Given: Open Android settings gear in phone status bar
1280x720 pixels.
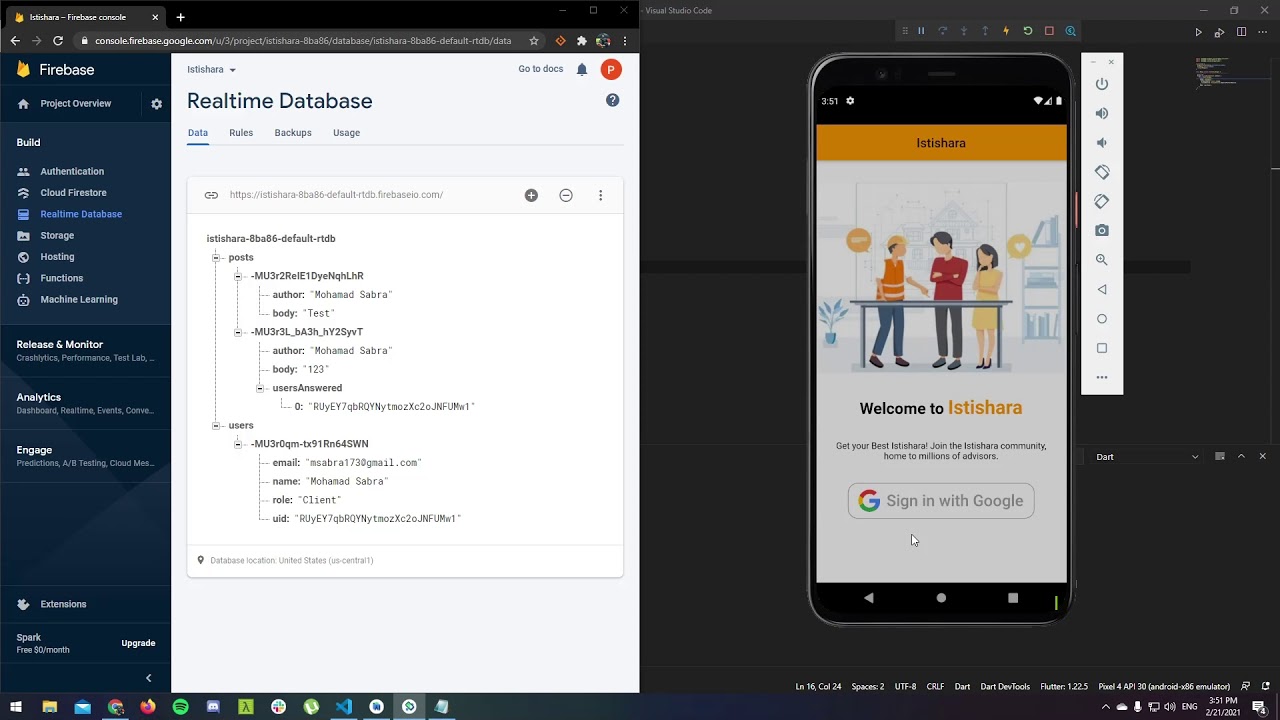Looking at the screenshot, I should pyautogui.click(x=850, y=101).
